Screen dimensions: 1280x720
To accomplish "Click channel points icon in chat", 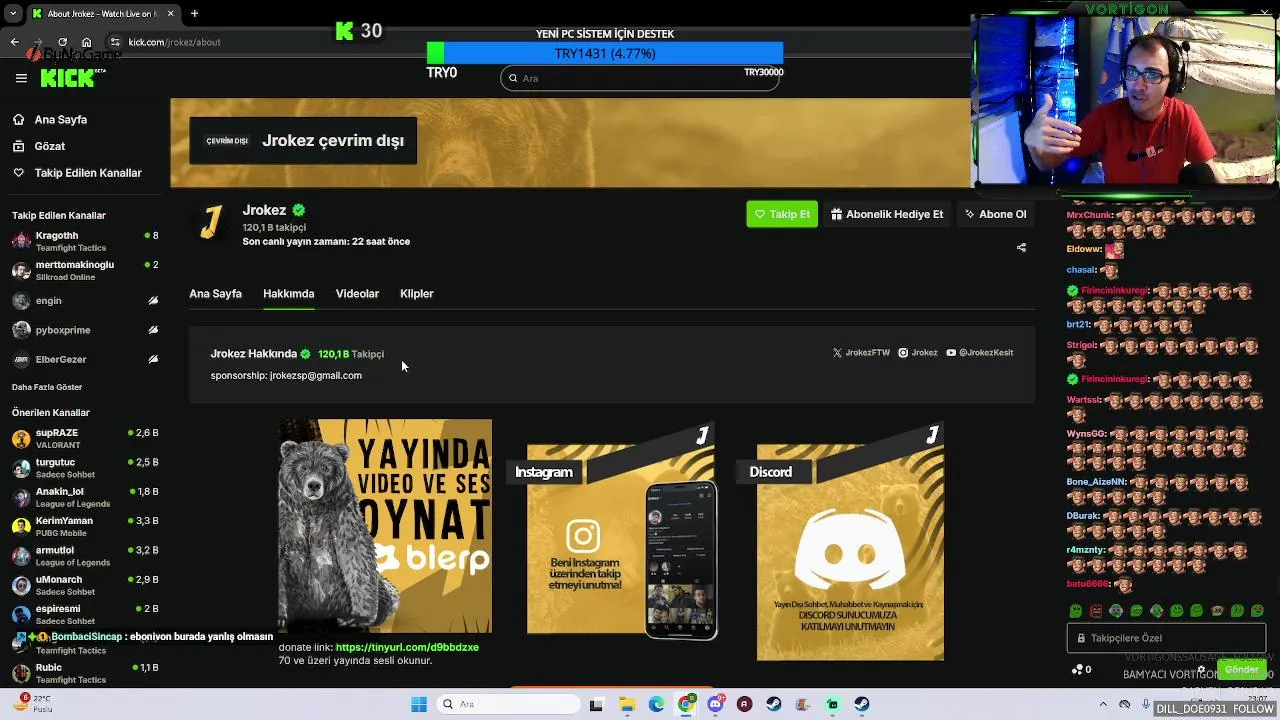I will click(x=1077, y=670).
